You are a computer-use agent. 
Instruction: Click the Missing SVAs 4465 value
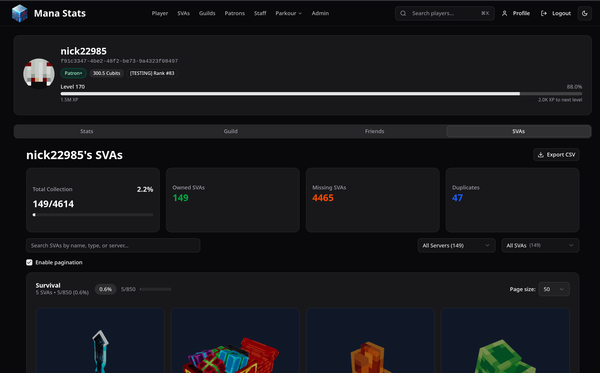coord(323,198)
